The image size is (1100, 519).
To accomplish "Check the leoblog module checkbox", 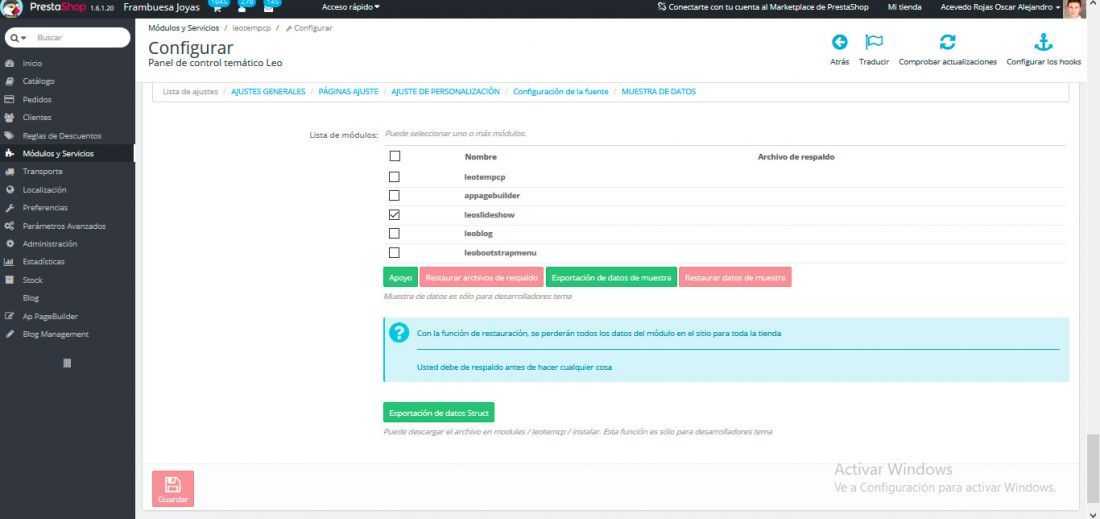I will [394, 234].
